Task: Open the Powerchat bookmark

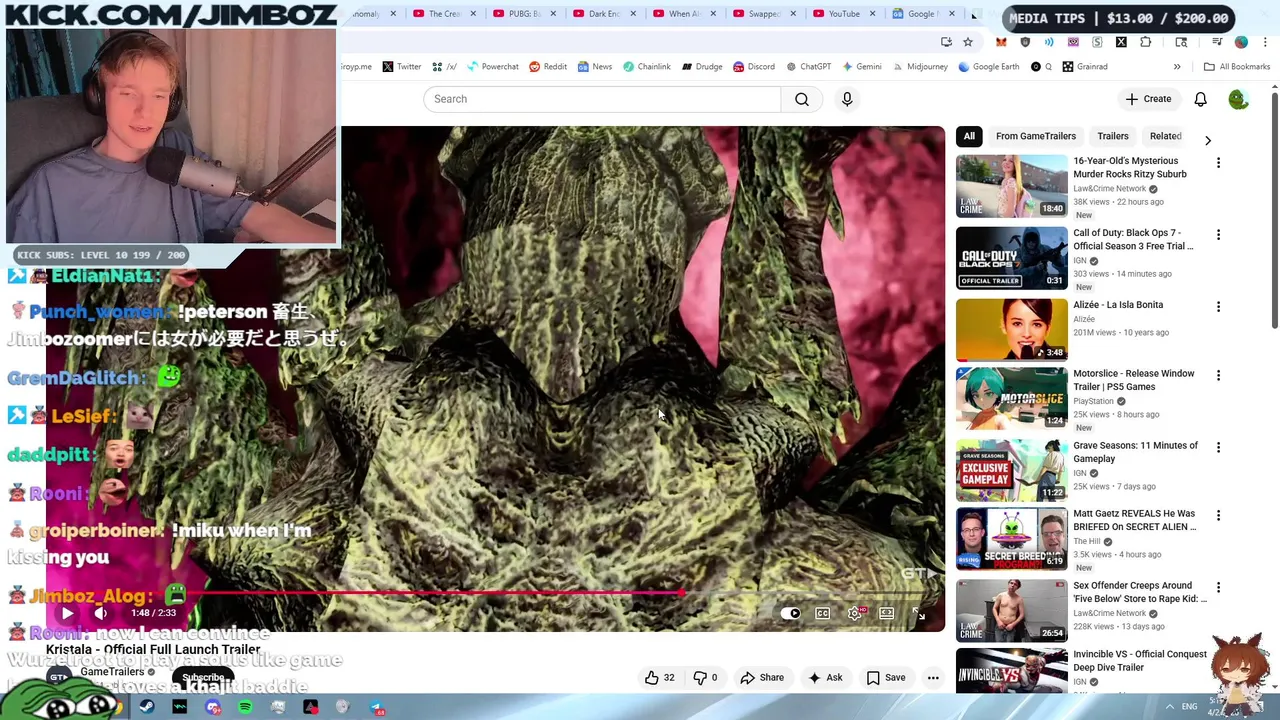Action: [x=491, y=67]
